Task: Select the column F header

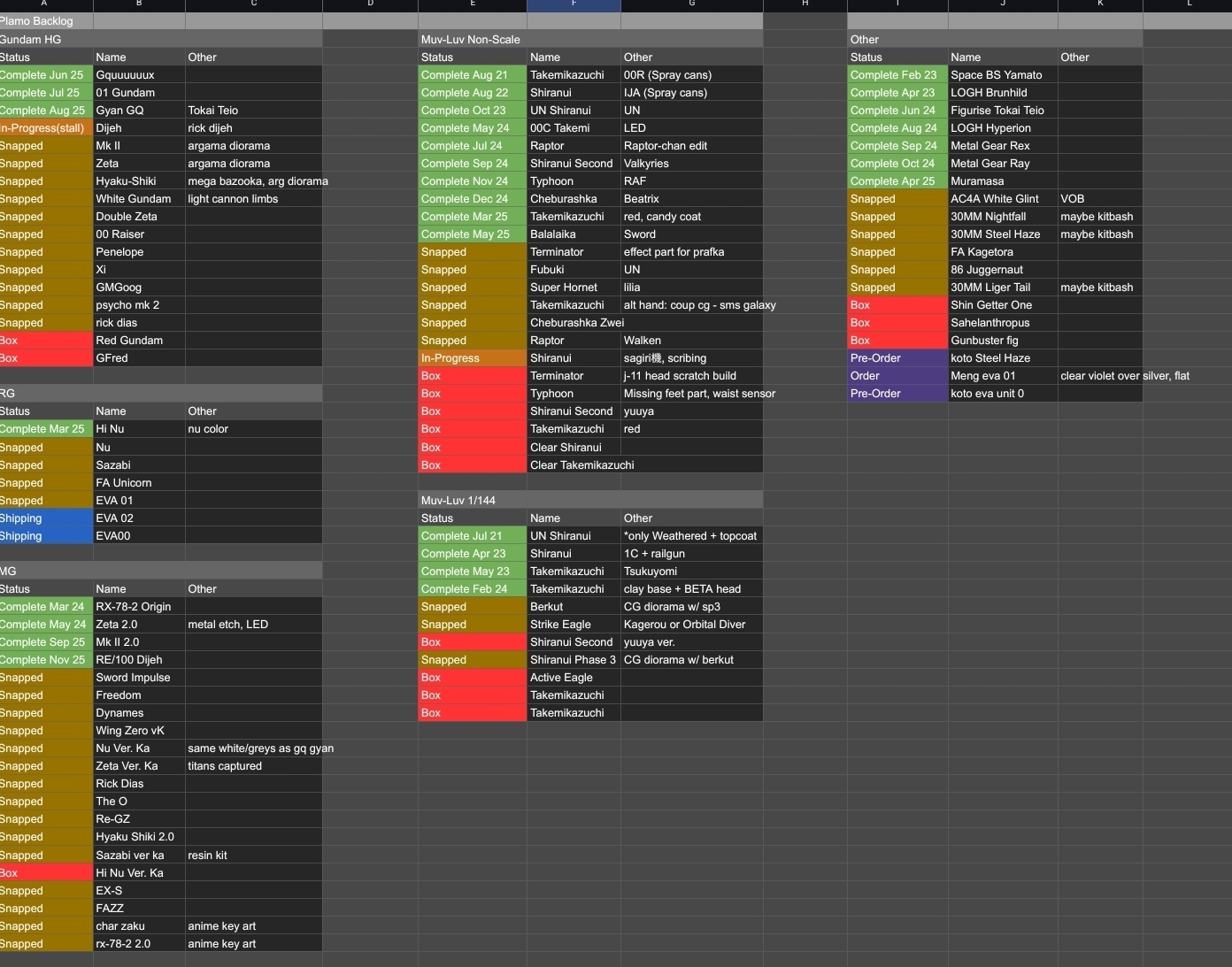Action: [x=574, y=5]
